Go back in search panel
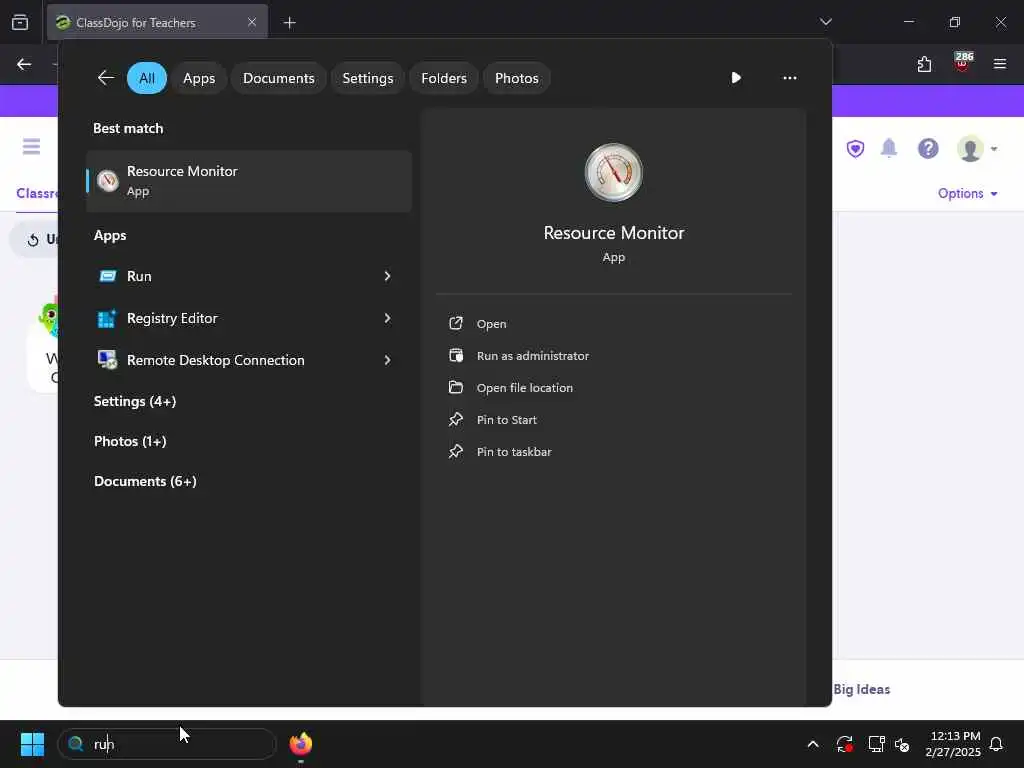 [x=106, y=78]
